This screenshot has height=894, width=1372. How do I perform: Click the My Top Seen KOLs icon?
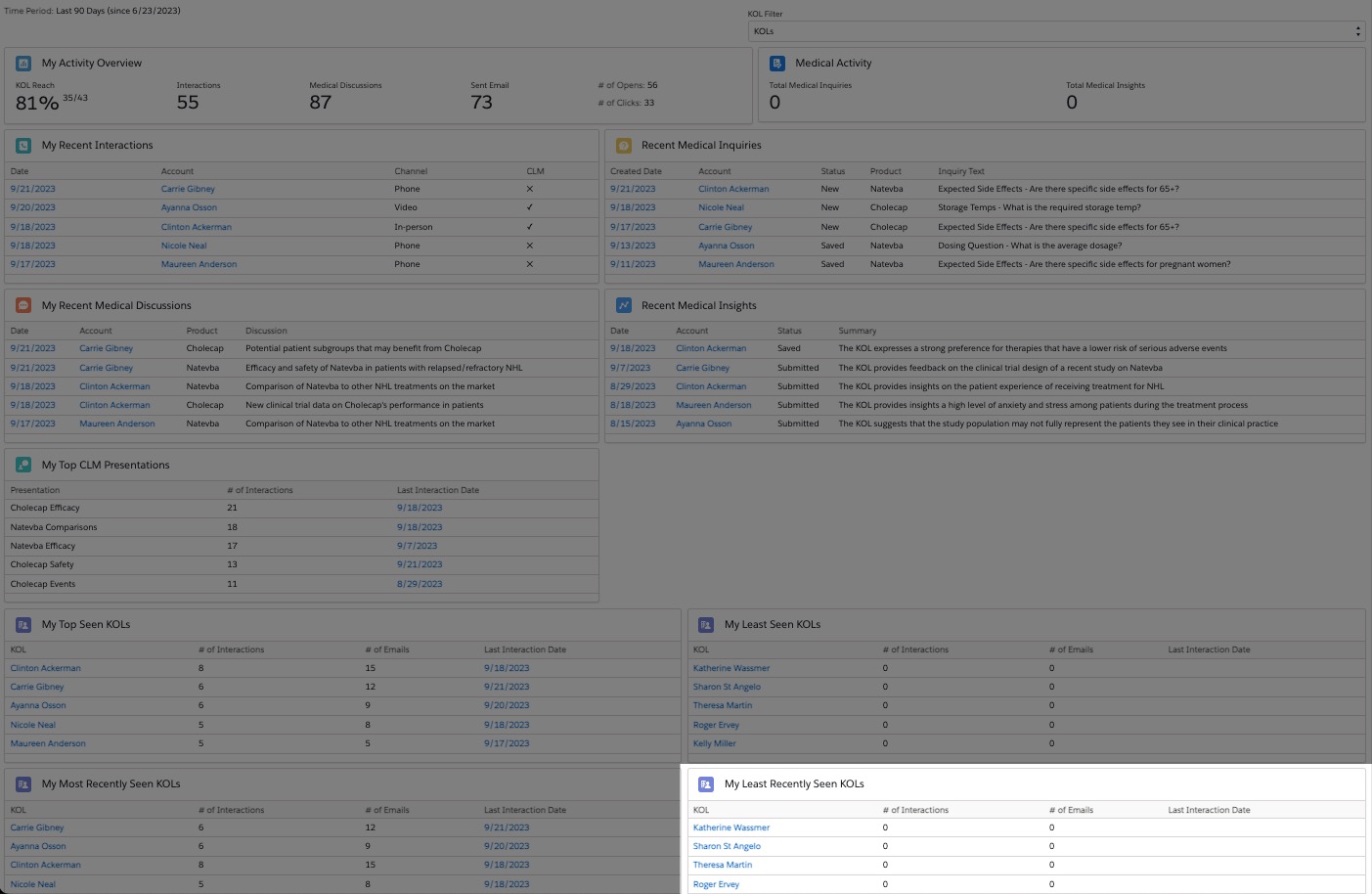23,624
